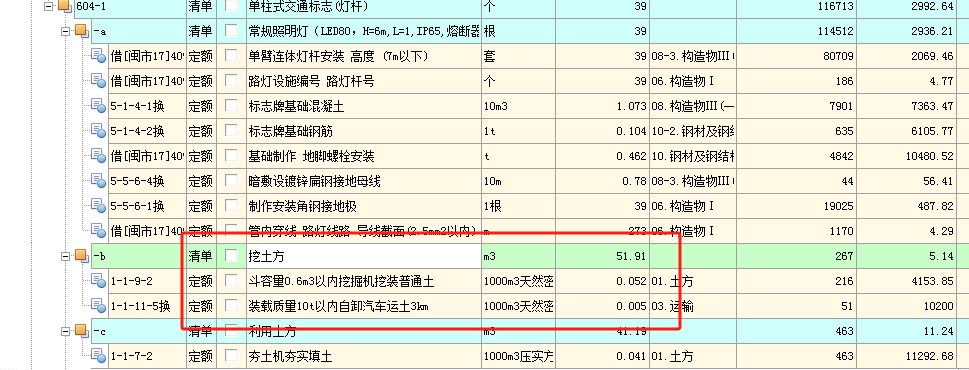The width and height of the screenshot is (969, 370).
Task: Click 装载质量10t以内自卸汽车运土3km cell
Action: pos(363,306)
